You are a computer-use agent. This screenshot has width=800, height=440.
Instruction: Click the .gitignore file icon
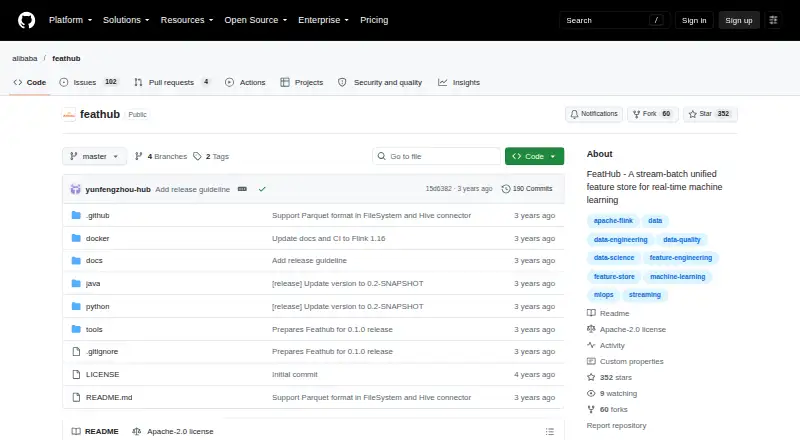pos(76,352)
